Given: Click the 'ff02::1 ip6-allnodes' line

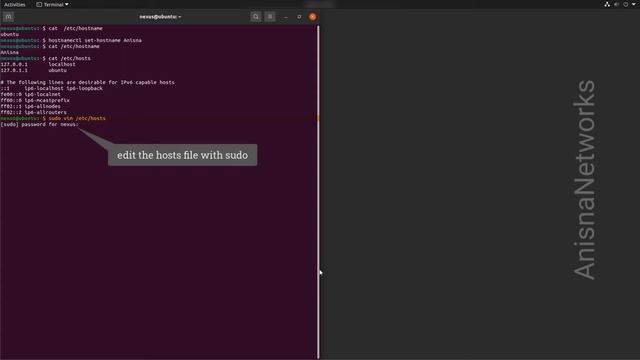Looking at the screenshot, I should click(30, 106).
